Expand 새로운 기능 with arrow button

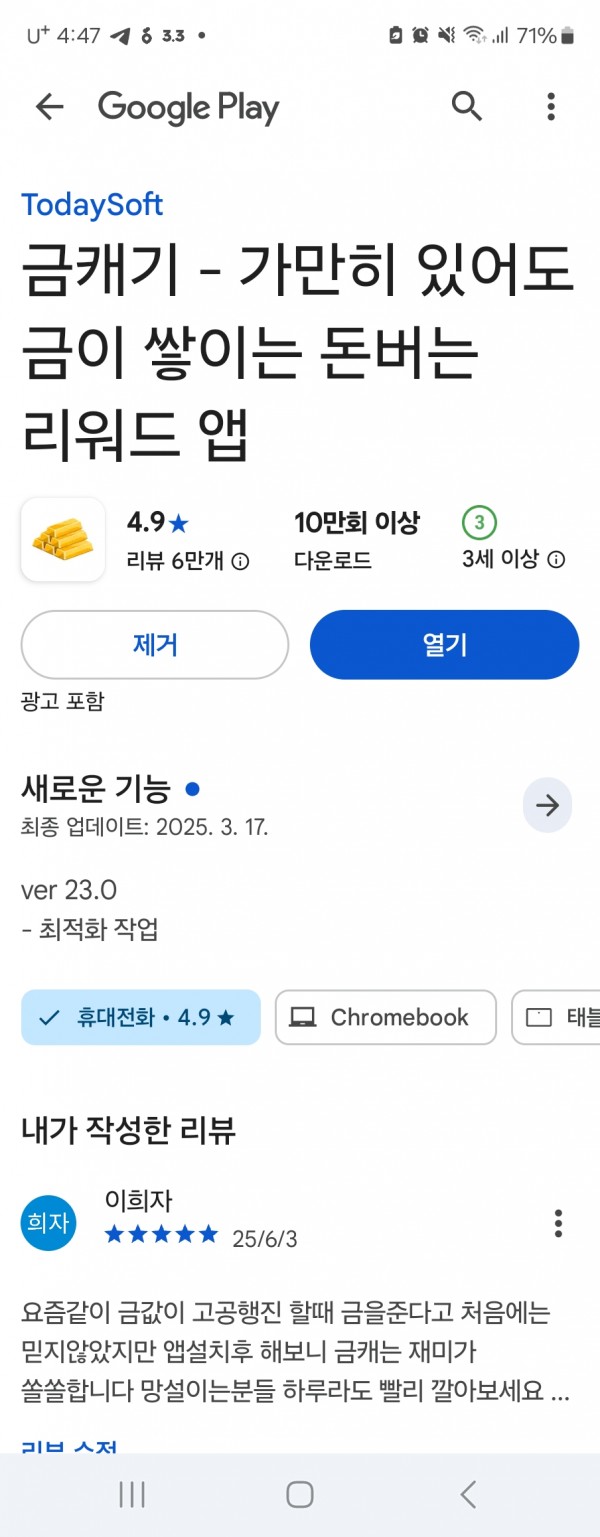click(x=547, y=806)
